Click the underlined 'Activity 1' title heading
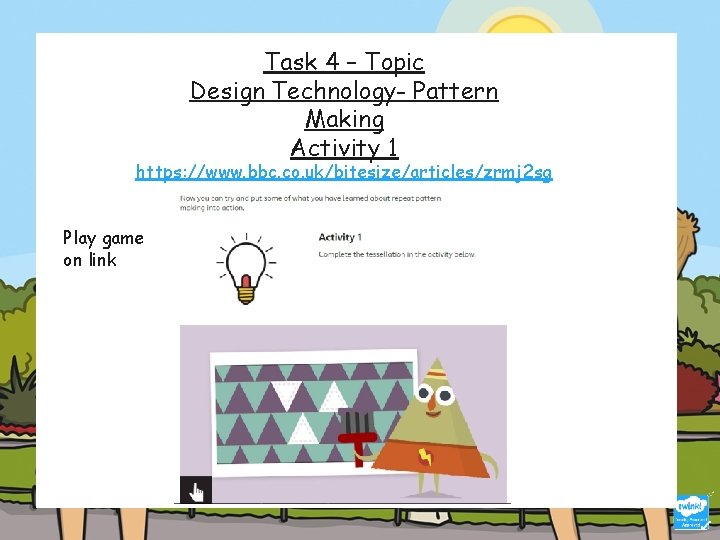 pos(344,148)
